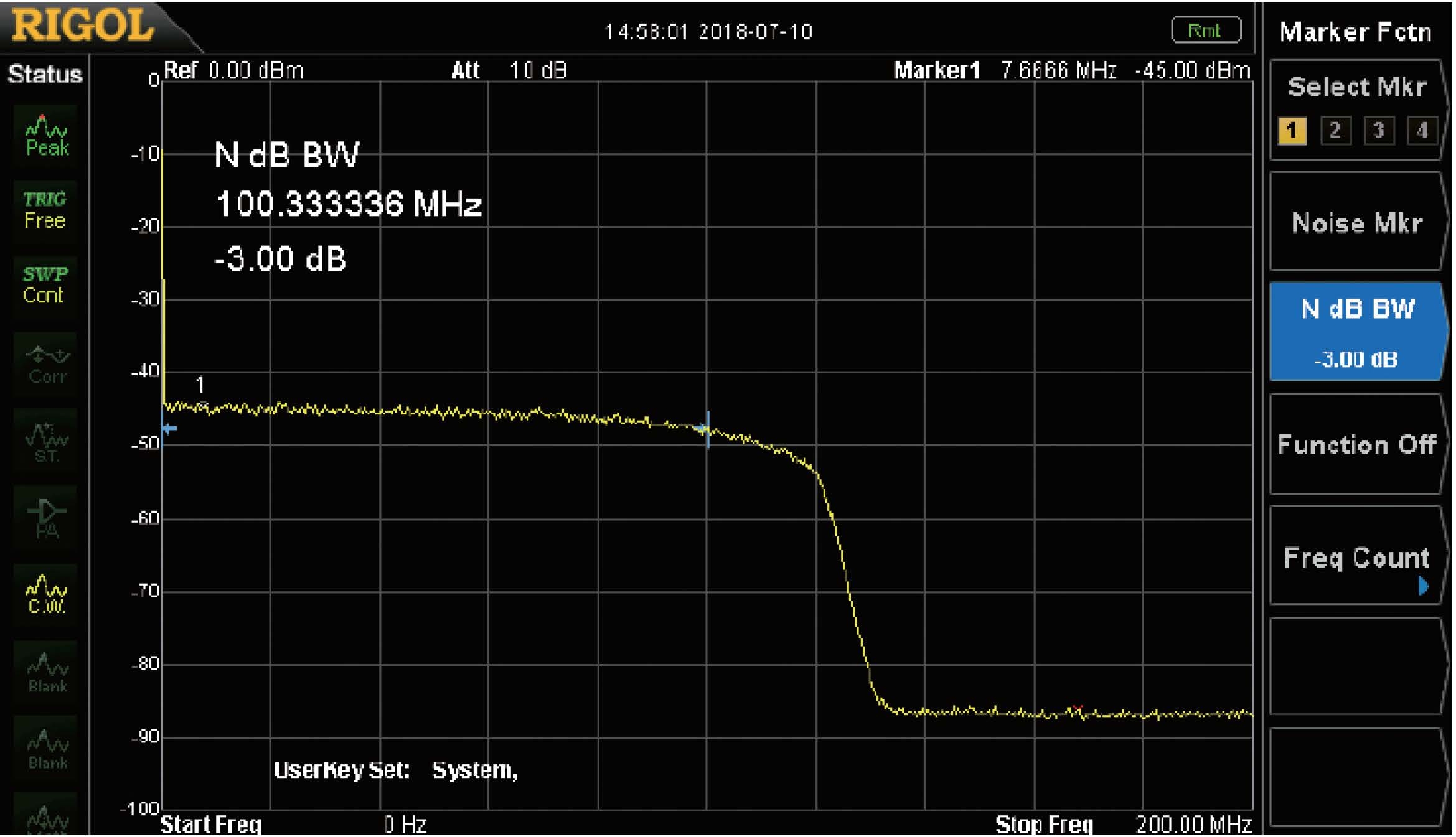Click the RIGOL logo
The image size is (1456, 837).
pyautogui.click(x=83, y=26)
